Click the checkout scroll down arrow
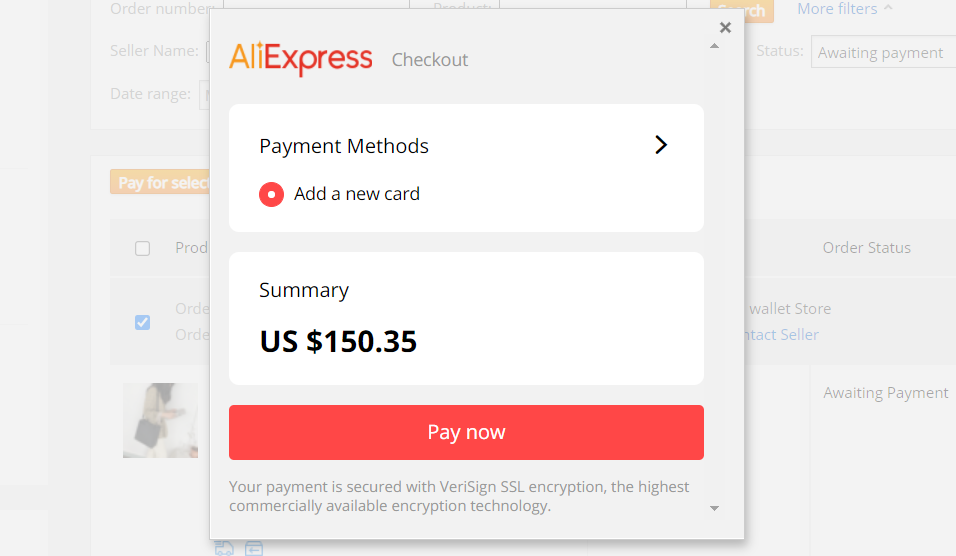 tap(715, 508)
